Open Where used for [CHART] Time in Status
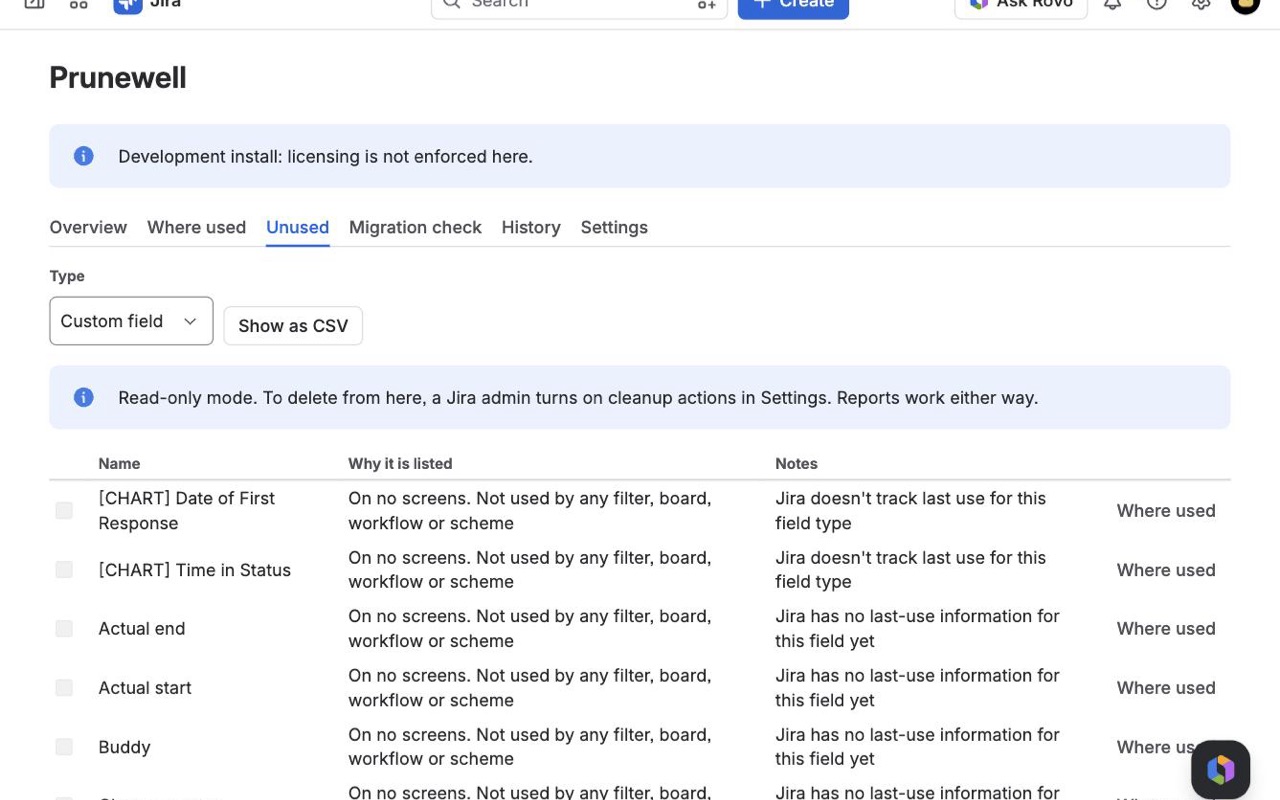This screenshot has height=800, width=1280. [1166, 570]
